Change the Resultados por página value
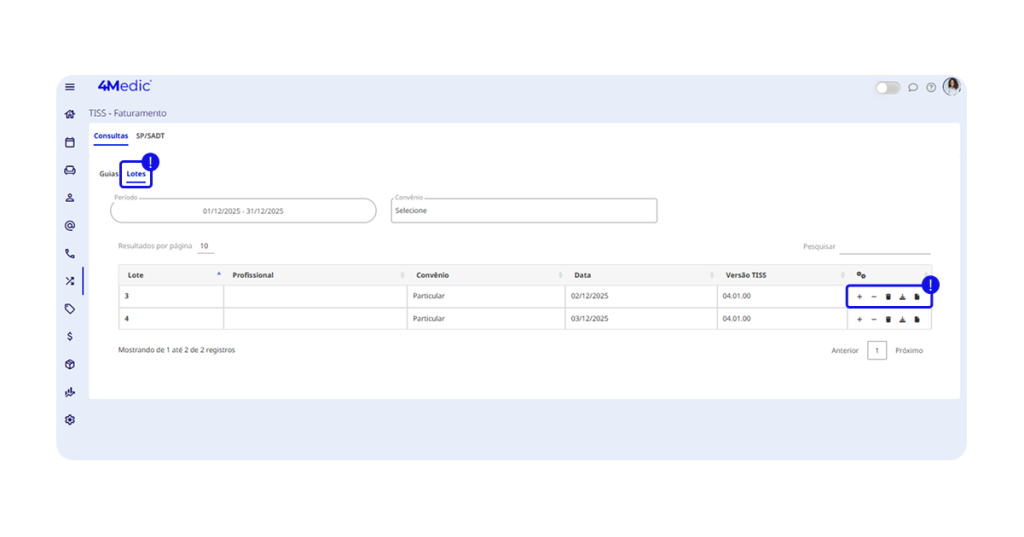Image resolution: width=1024 pixels, height=537 pixels. point(204,246)
